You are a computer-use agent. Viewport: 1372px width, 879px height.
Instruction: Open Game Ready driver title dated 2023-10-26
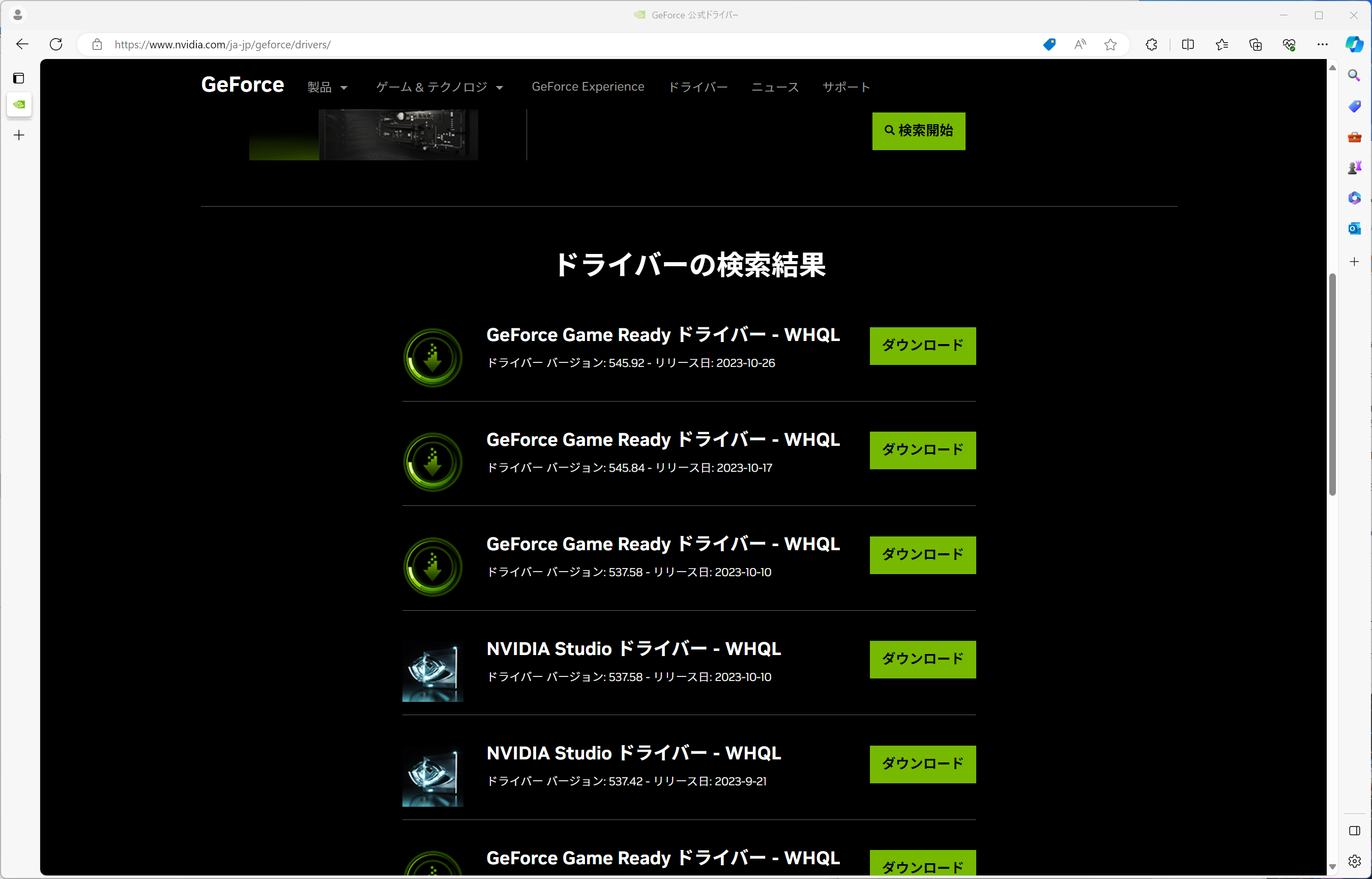tap(663, 334)
